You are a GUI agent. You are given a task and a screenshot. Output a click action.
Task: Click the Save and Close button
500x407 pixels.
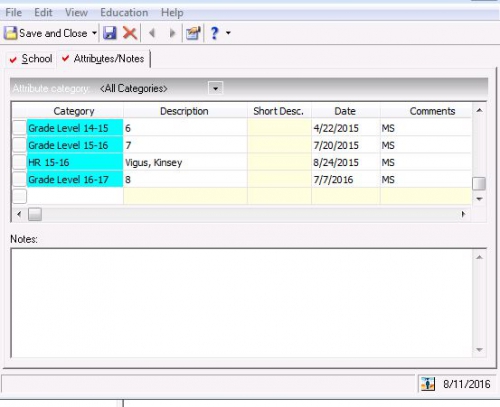tap(45, 33)
